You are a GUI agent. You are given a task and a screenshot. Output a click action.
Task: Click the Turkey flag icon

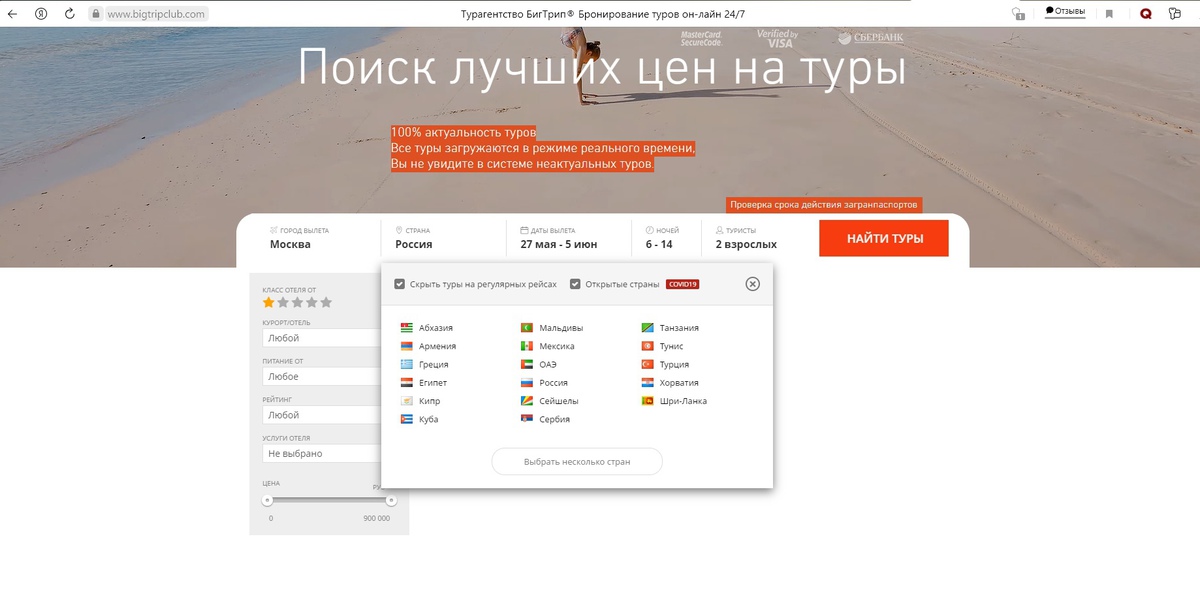647,365
